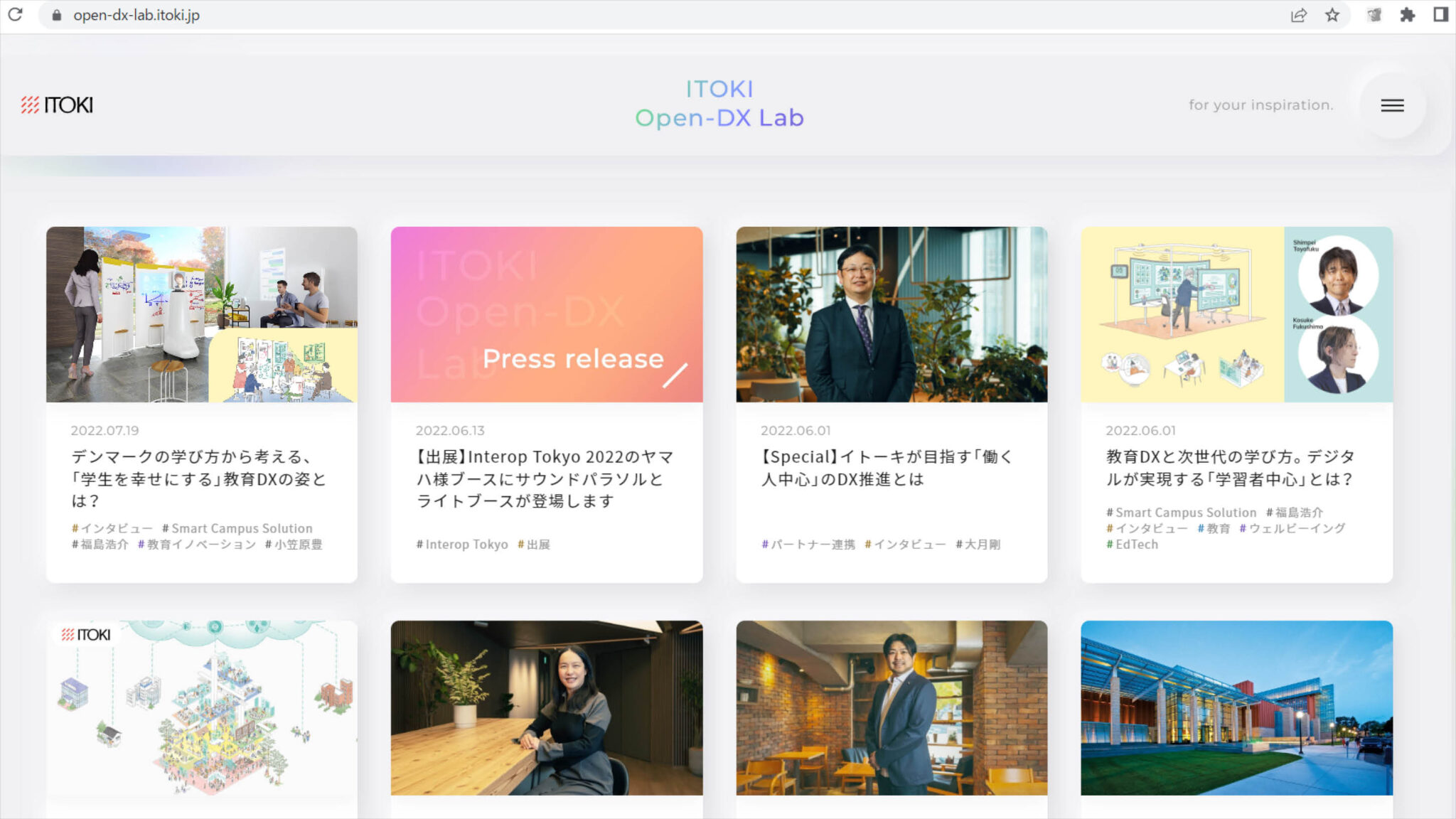Open the hamburger menu button
This screenshot has height=819, width=1456.
(x=1391, y=105)
